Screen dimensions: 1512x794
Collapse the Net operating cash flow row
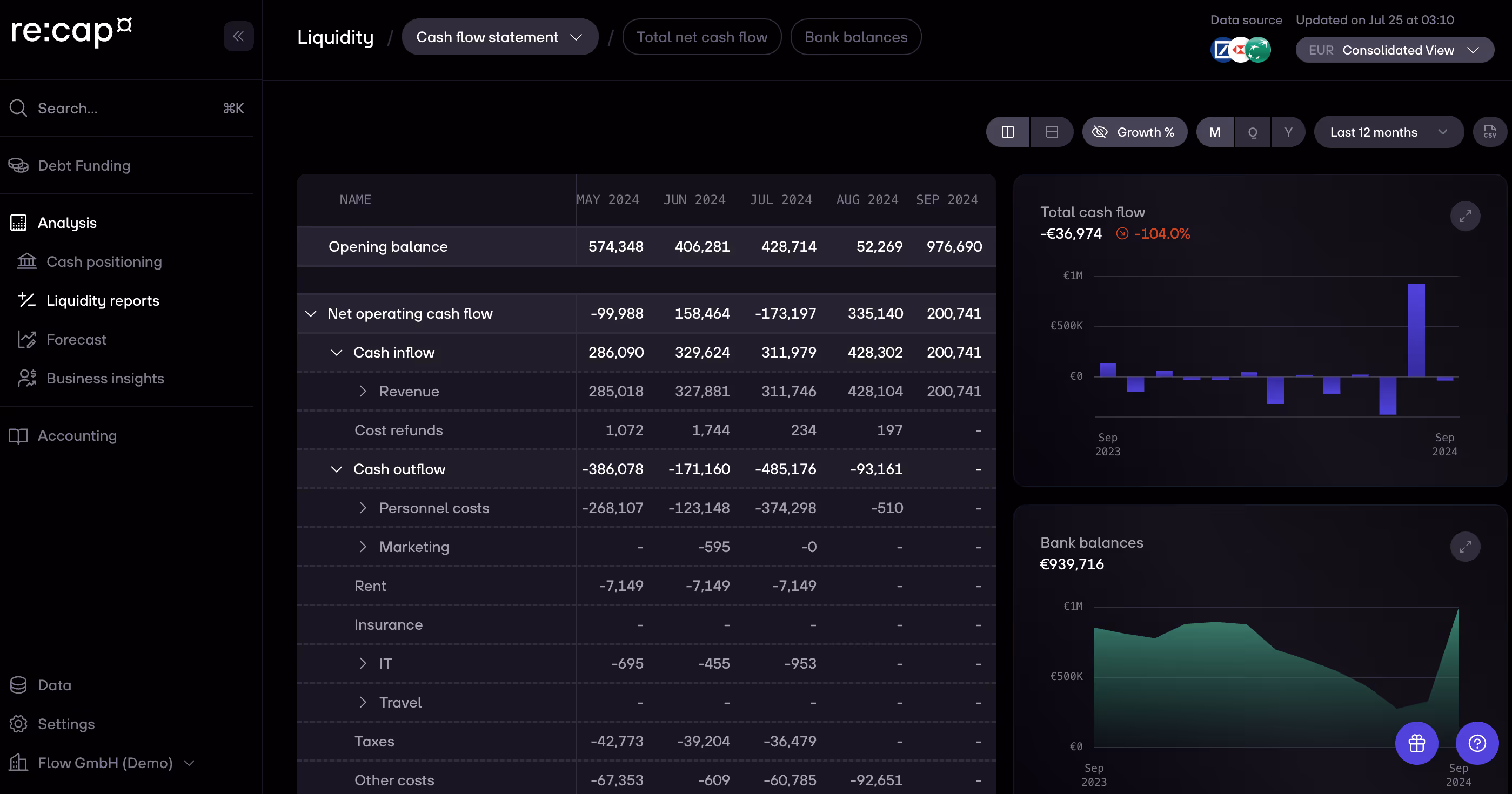click(311, 314)
